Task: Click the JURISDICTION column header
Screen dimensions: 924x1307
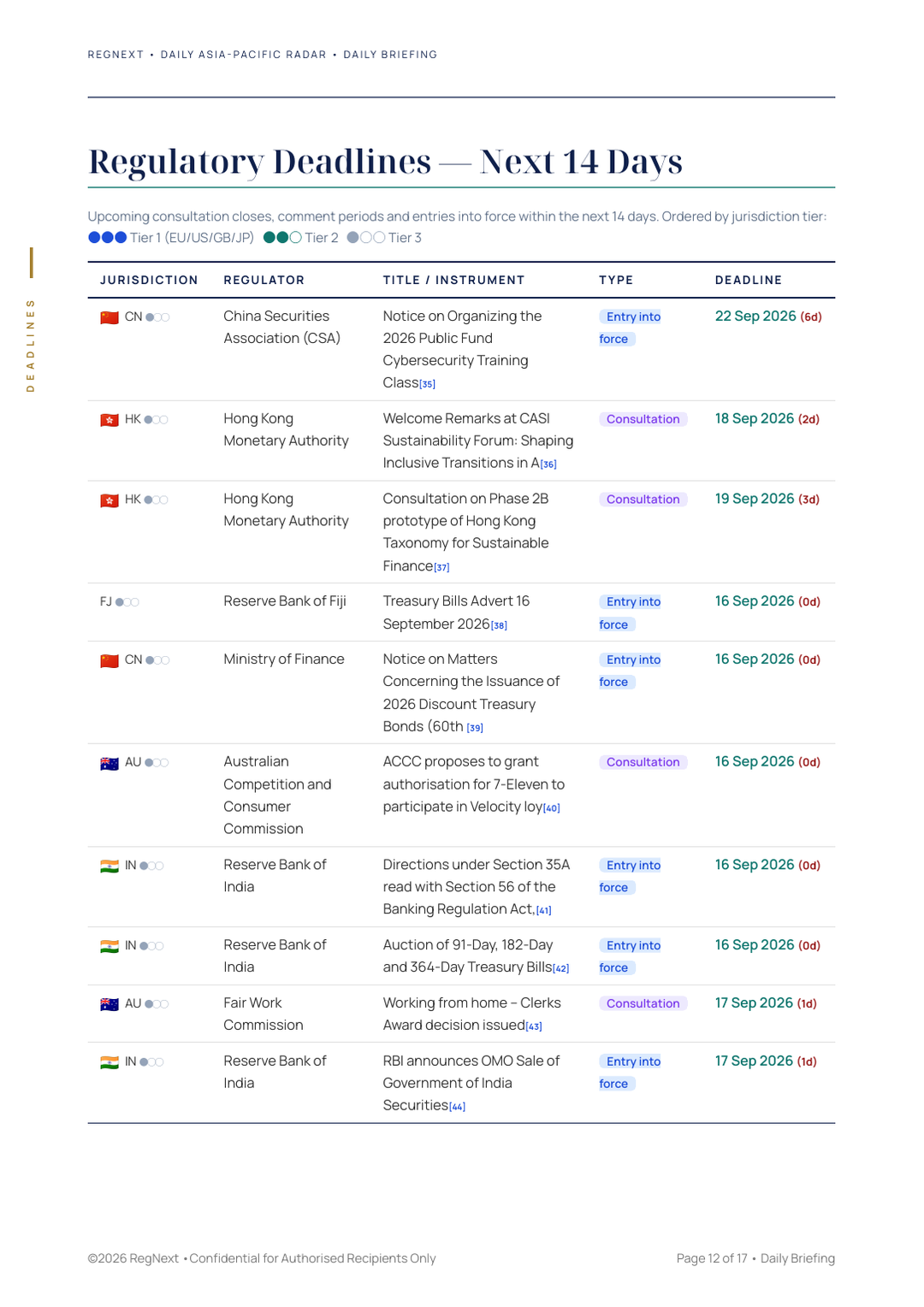Action: pos(149,280)
